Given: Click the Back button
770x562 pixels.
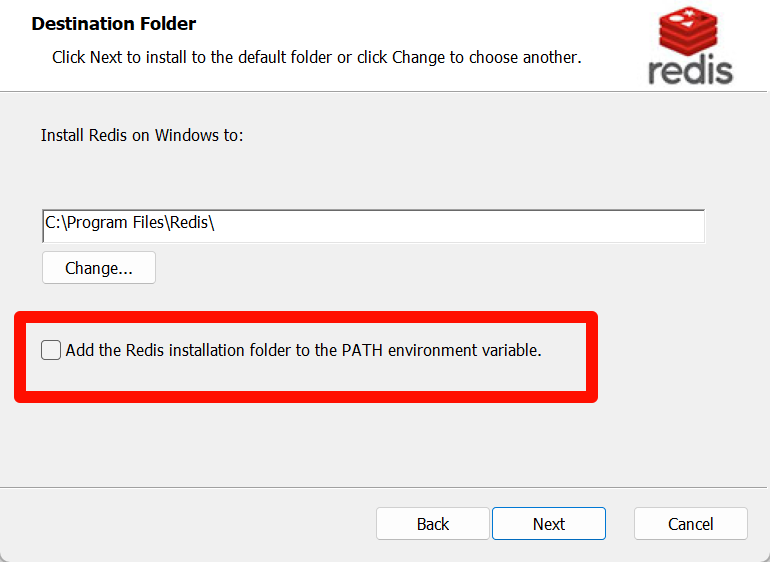Looking at the screenshot, I should [433, 524].
